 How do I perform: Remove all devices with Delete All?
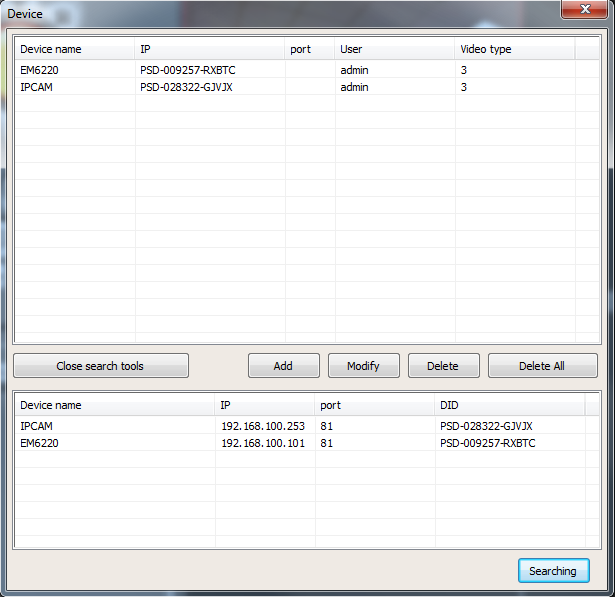(543, 366)
